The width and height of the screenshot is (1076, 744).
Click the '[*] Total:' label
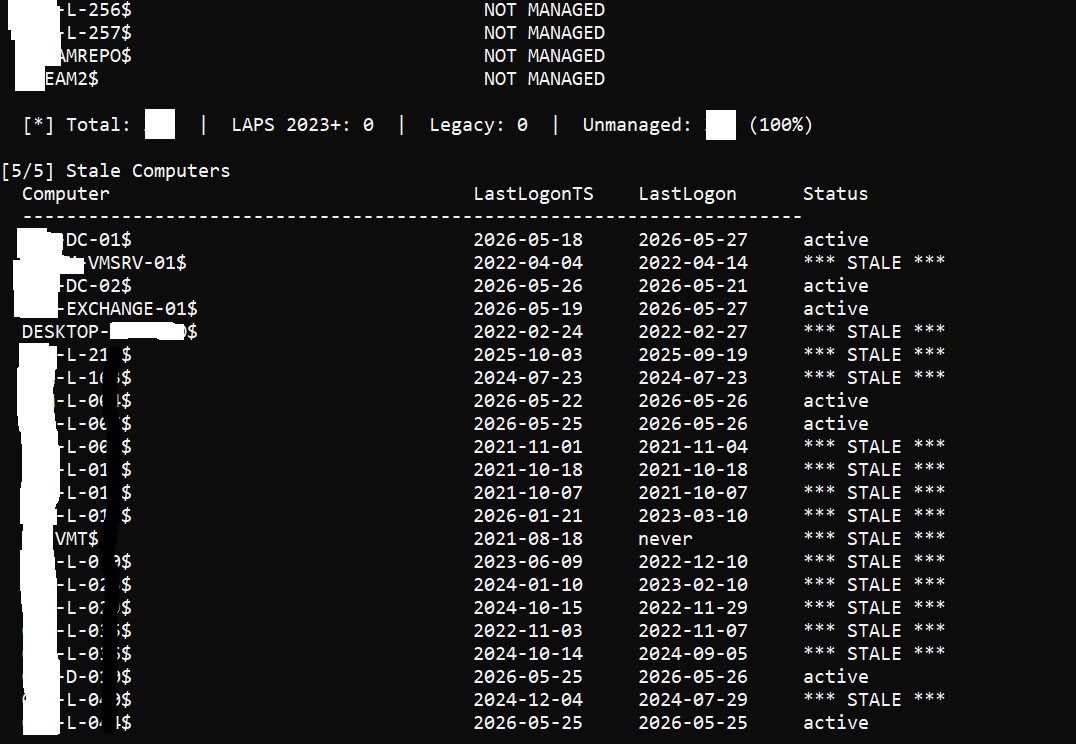[x=77, y=125]
